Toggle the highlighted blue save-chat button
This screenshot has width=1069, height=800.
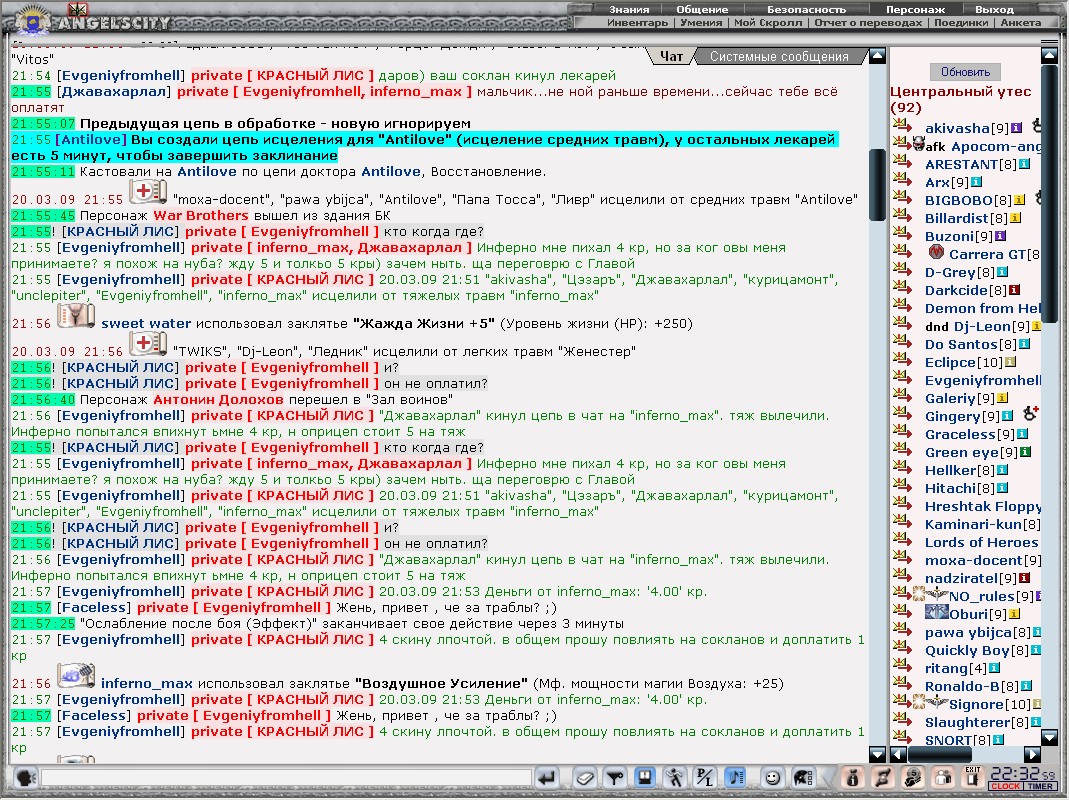pos(644,777)
